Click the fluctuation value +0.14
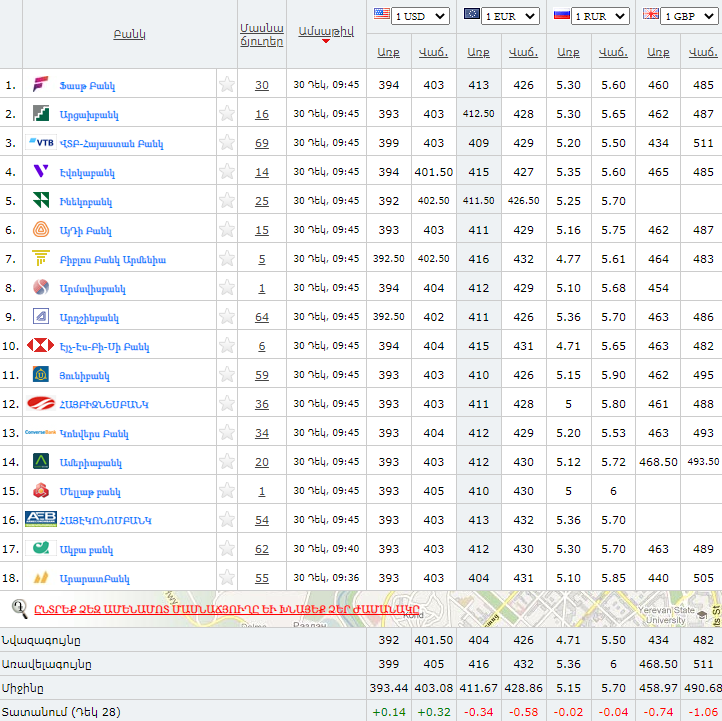Viewport: 722px width, 721px height. coord(389,712)
